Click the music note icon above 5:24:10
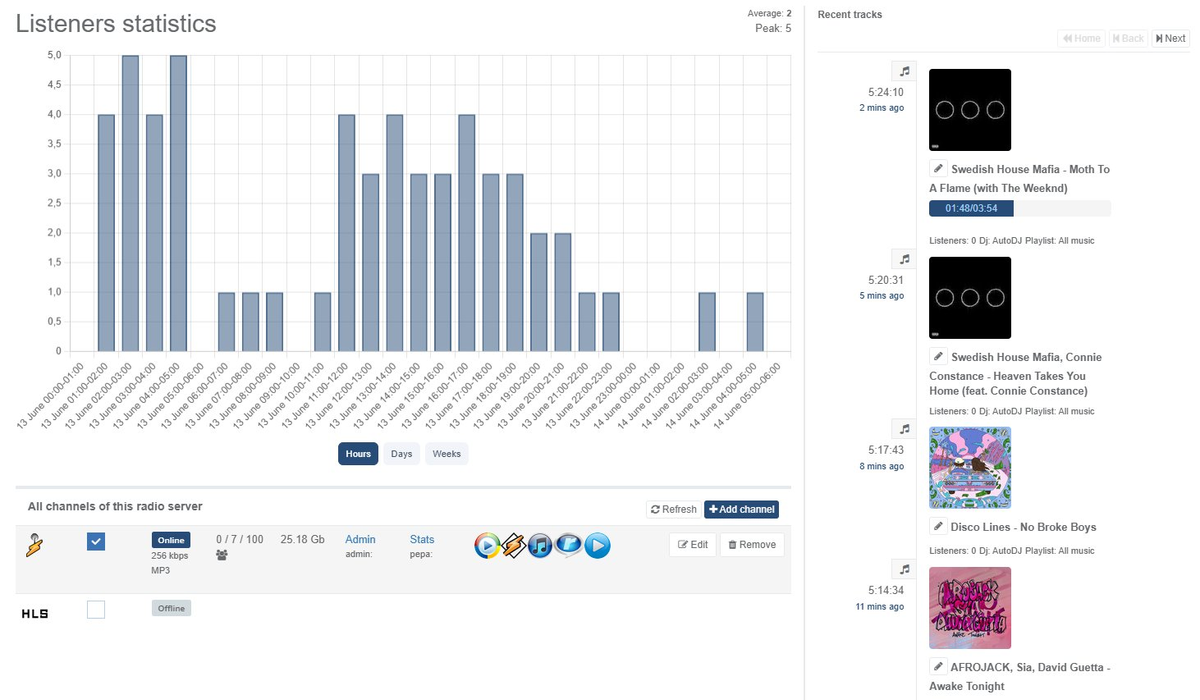Image resolution: width=1200 pixels, height=700 pixels. [x=904, y=71]
